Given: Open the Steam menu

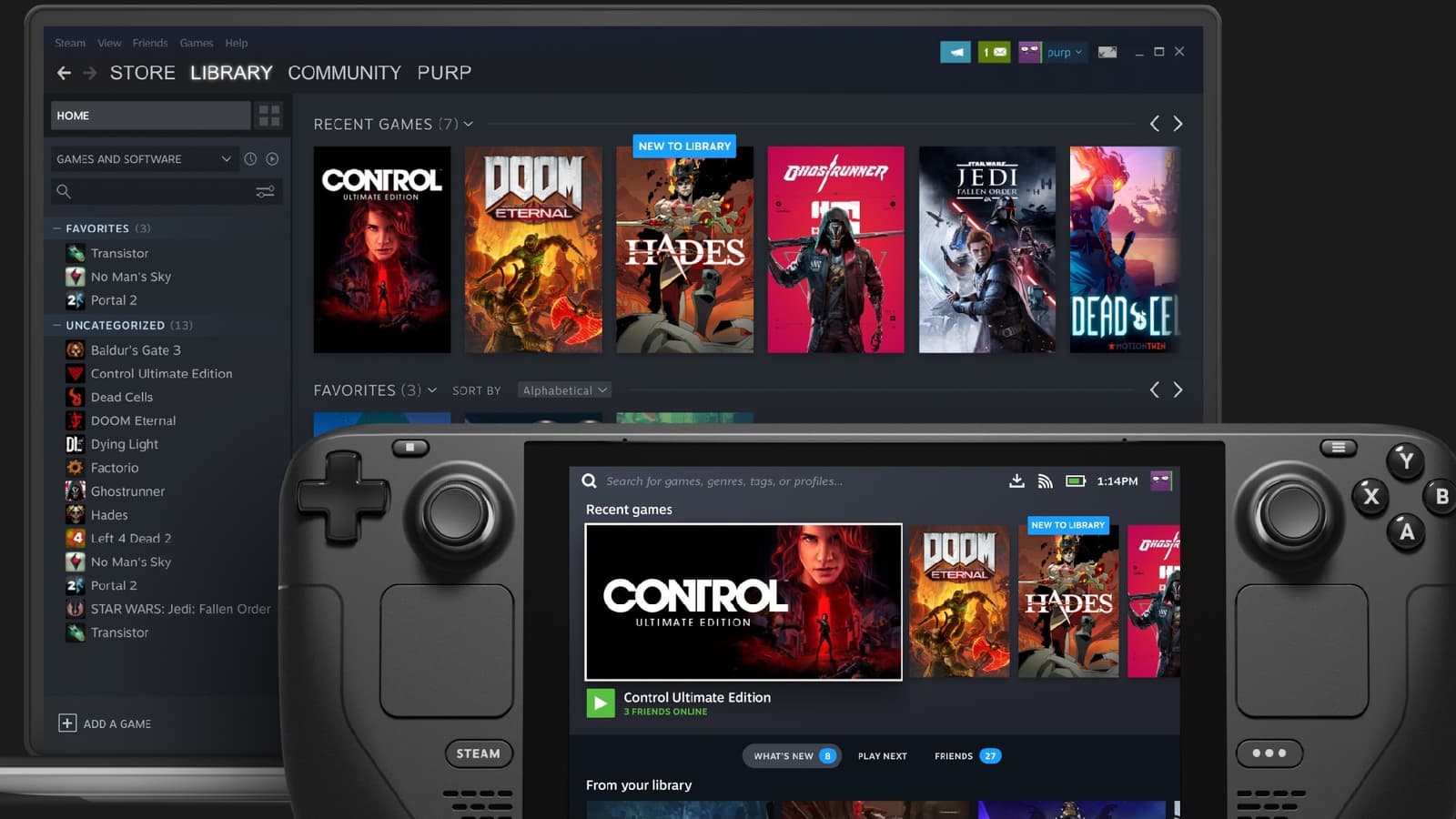Looking at the screenshot, I should point(70,43).
